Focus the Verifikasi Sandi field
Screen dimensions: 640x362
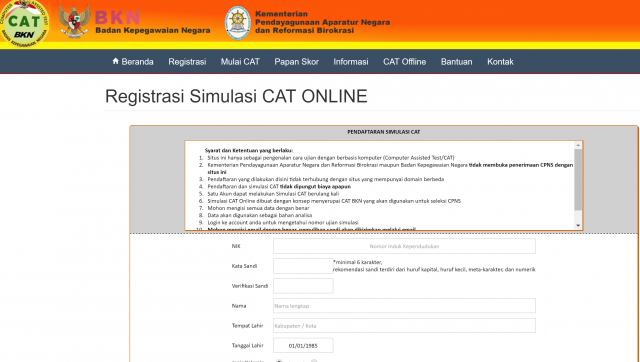[303, 286]
